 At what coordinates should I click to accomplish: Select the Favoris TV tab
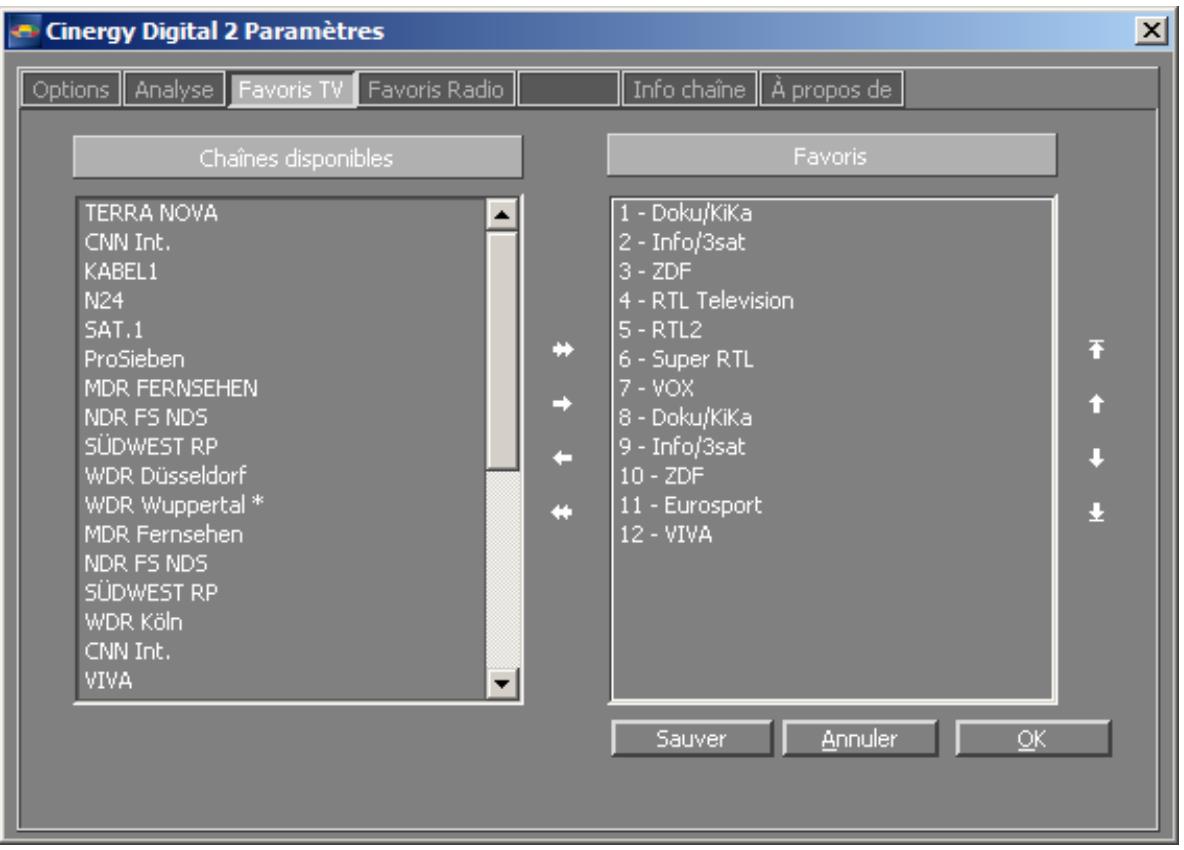click(x=291, y=89)
